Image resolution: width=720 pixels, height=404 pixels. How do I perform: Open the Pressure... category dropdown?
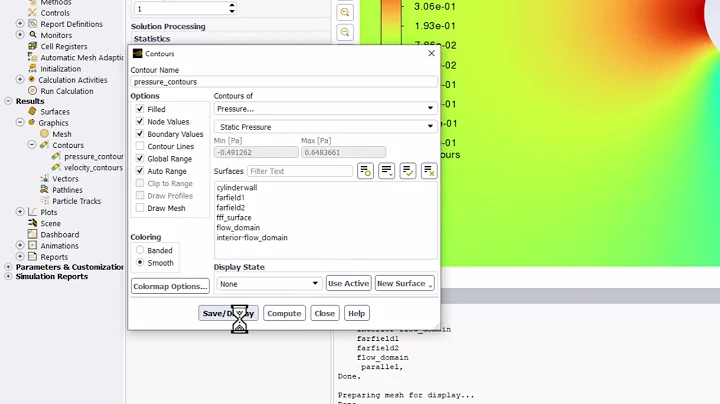point(325,108)
